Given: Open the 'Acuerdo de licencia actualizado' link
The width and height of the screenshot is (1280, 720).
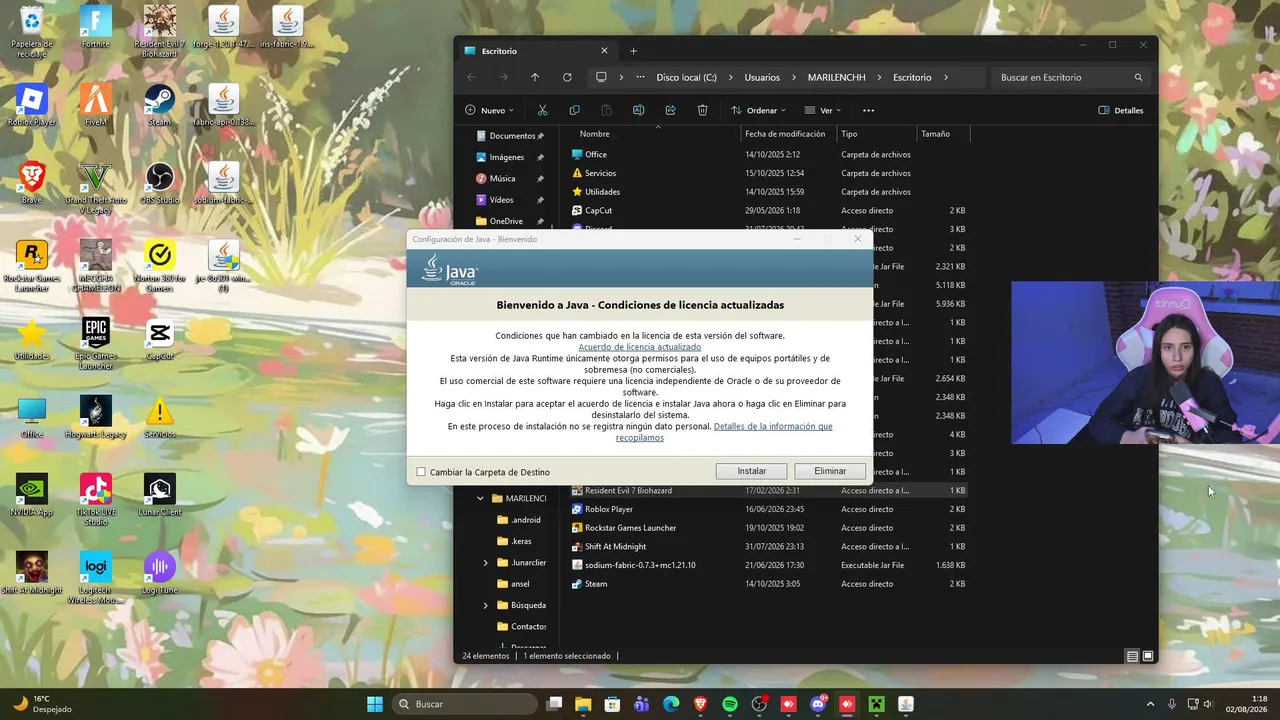Looking at the screenshot, I should point(640,347).
